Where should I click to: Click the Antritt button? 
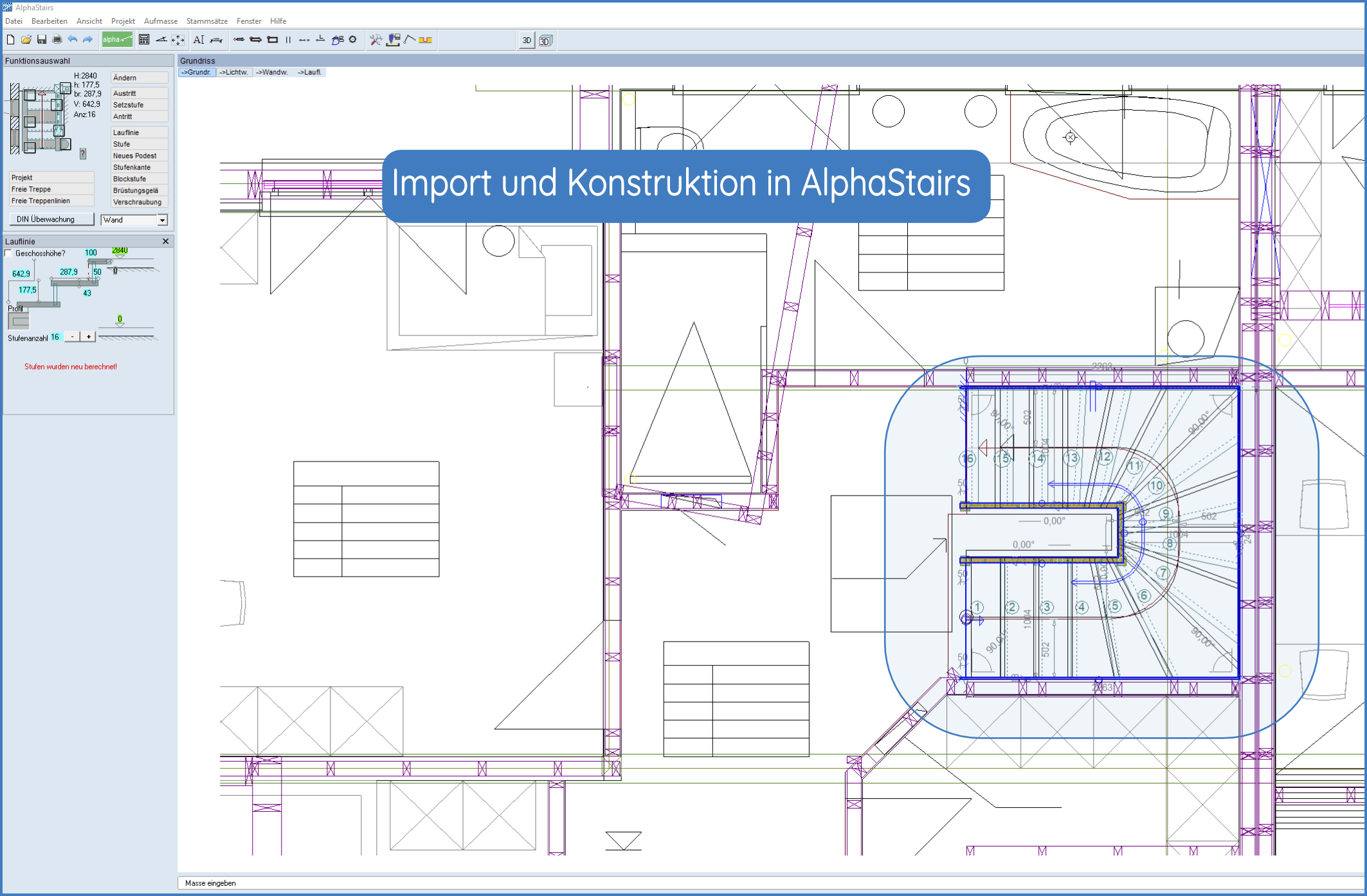[x=140, y=116]
